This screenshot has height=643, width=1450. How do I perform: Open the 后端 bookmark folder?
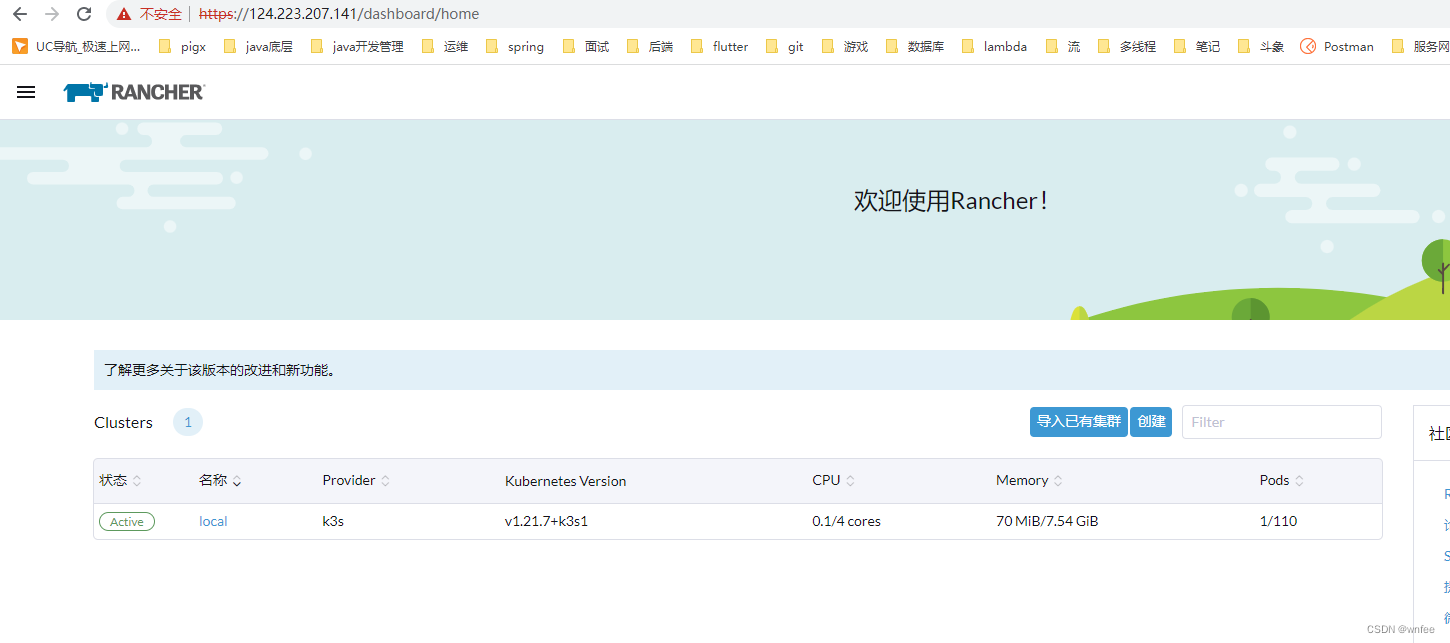[x=649, y=46]
